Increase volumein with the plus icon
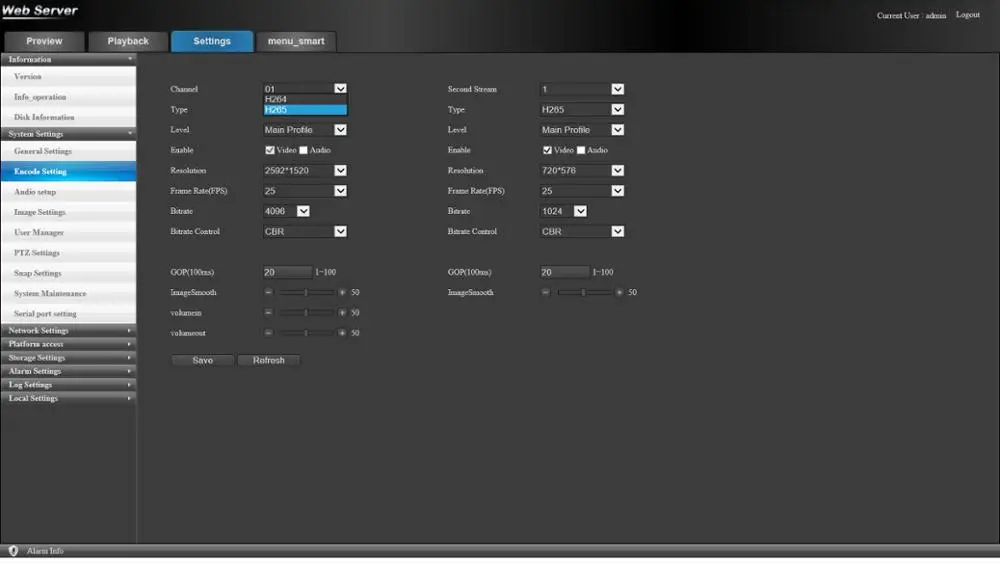1000x563 pixels. click(342, 313)
